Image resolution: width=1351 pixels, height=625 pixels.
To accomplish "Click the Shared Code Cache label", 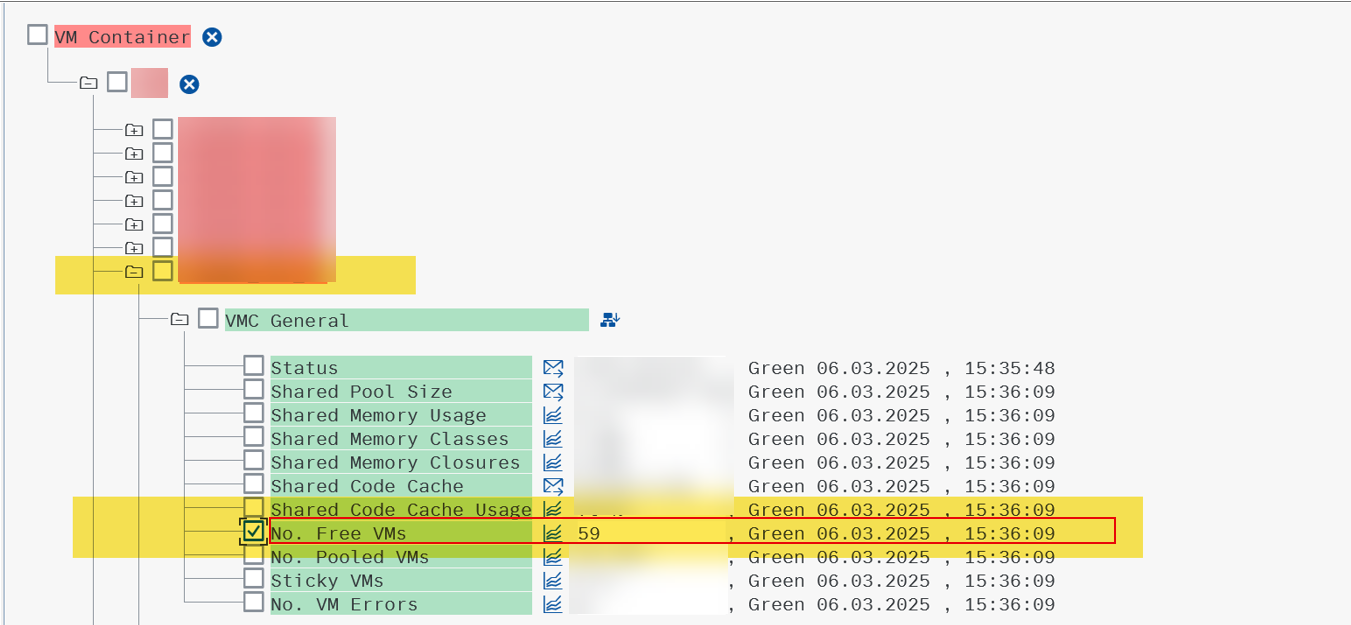I will pyautogui.click(x=367, y=486).
